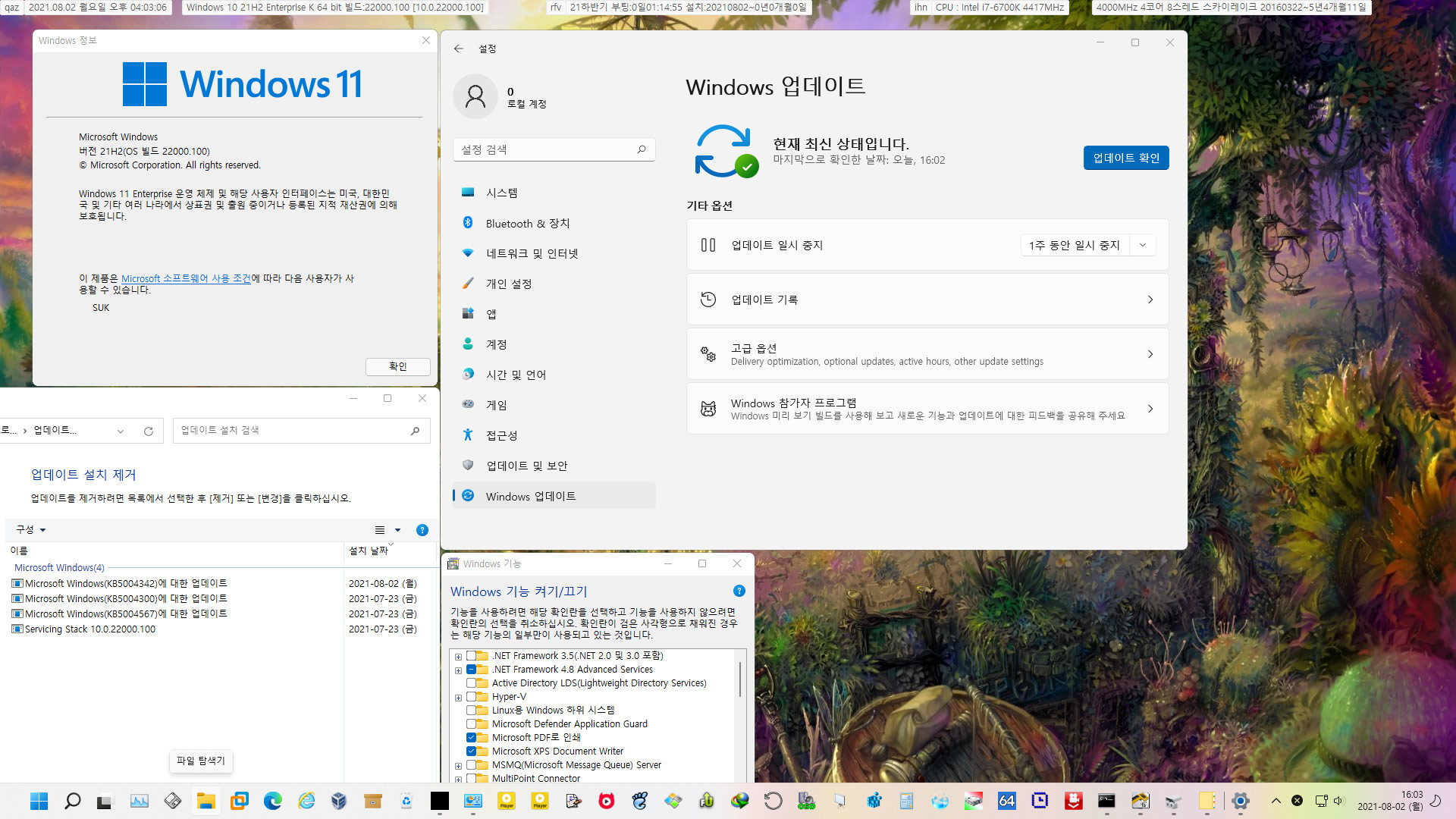Open the blue 64 icon on taskbar
Image resolution: width=1456 pixels, height=819 pixels.
1006,801
